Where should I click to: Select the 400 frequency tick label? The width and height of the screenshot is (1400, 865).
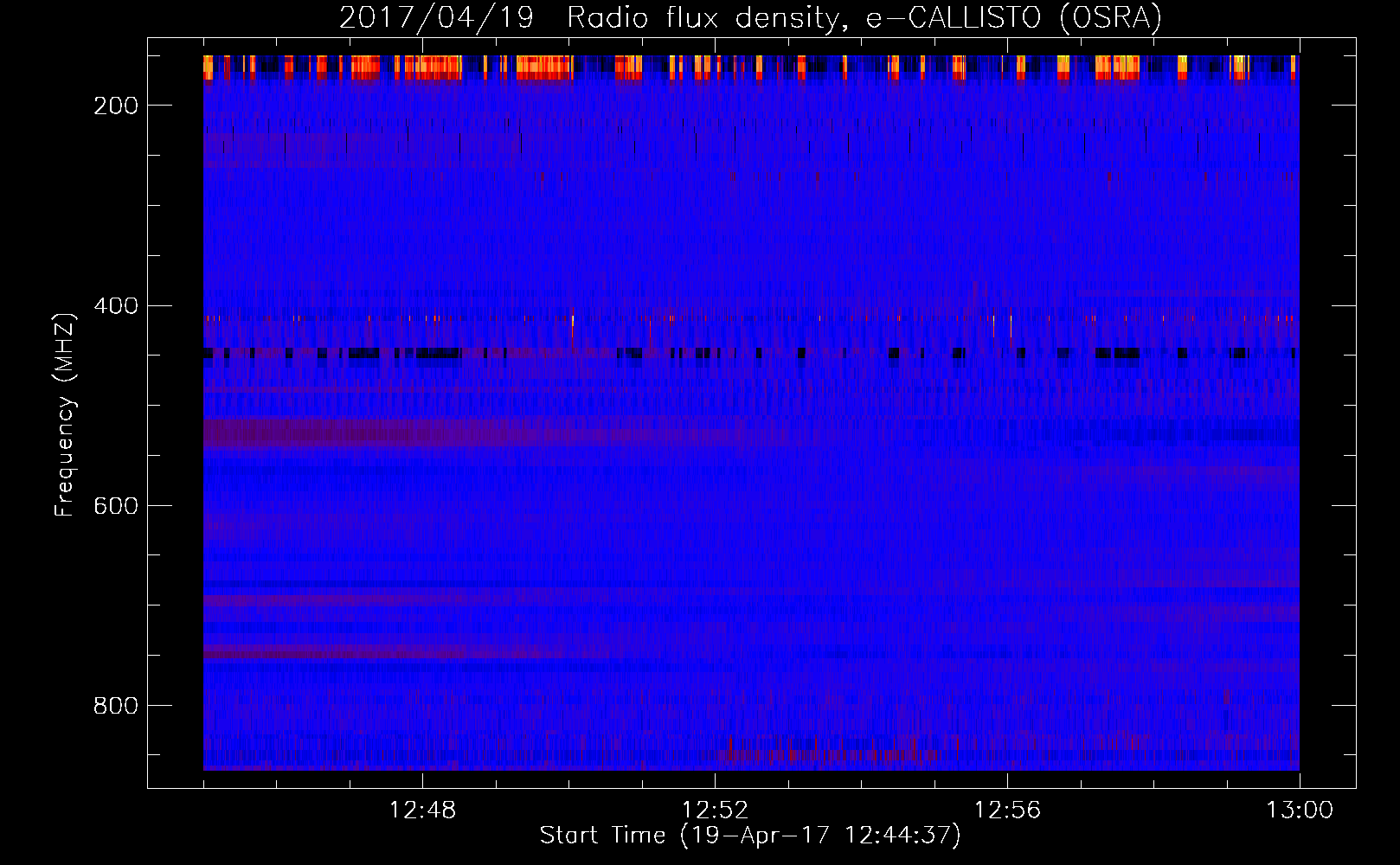pyautogui.click(x=116, y=306)
